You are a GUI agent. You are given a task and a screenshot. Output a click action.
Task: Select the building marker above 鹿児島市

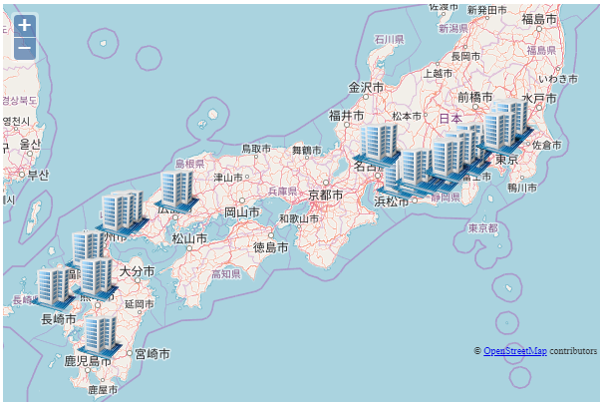[x=100, y=335]
